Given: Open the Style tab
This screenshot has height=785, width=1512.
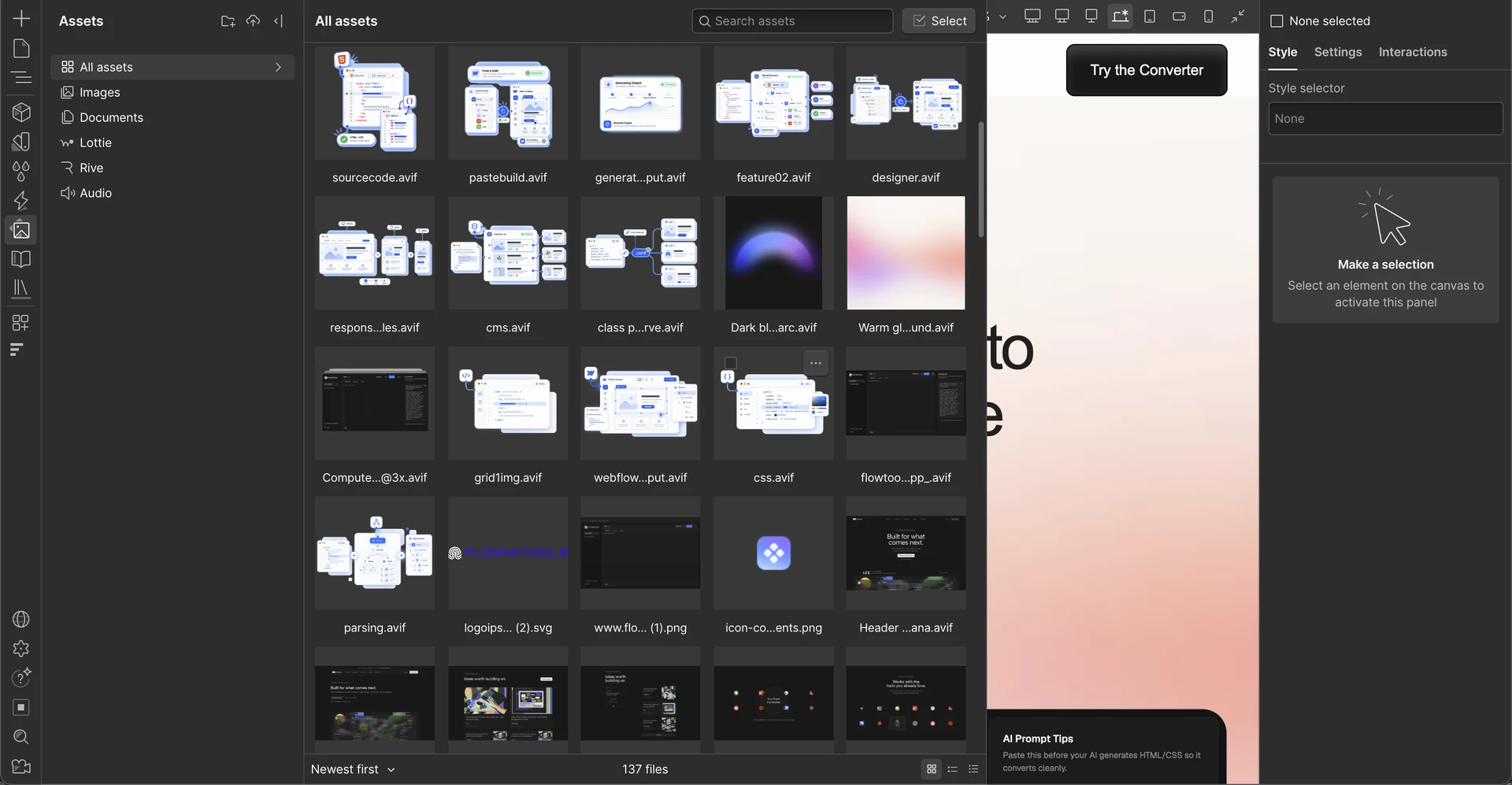Looking at the screenshot, I should coord(1283,52).
